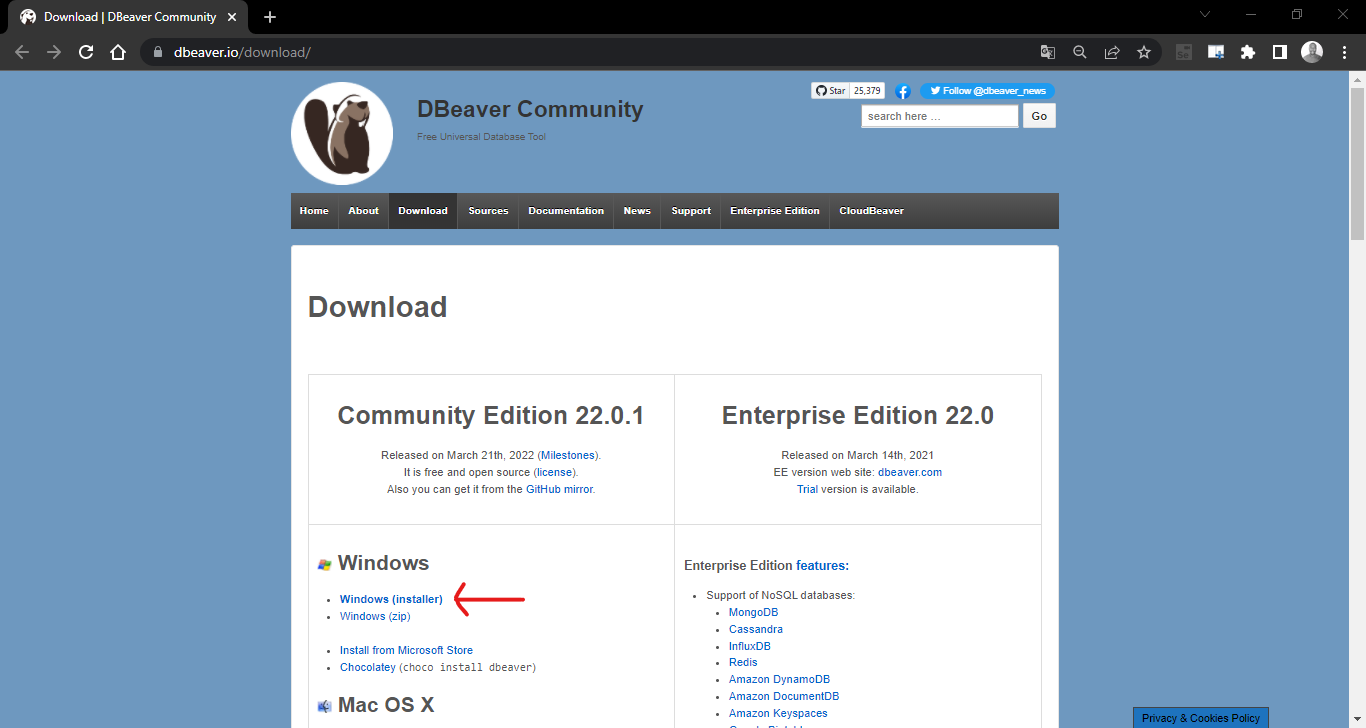Download the Windows (zip) link
Screen dimensions: 1366x728
coord(375,616)
